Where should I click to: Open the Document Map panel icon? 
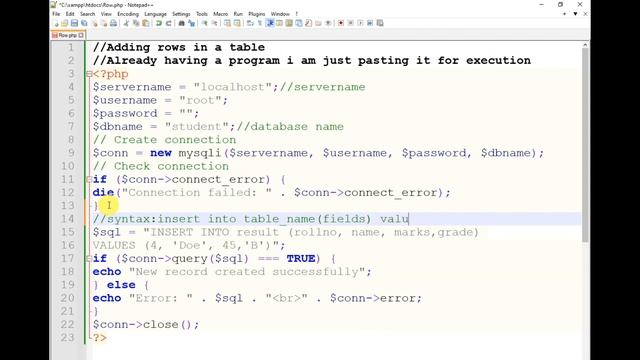(x=289, y=23)
